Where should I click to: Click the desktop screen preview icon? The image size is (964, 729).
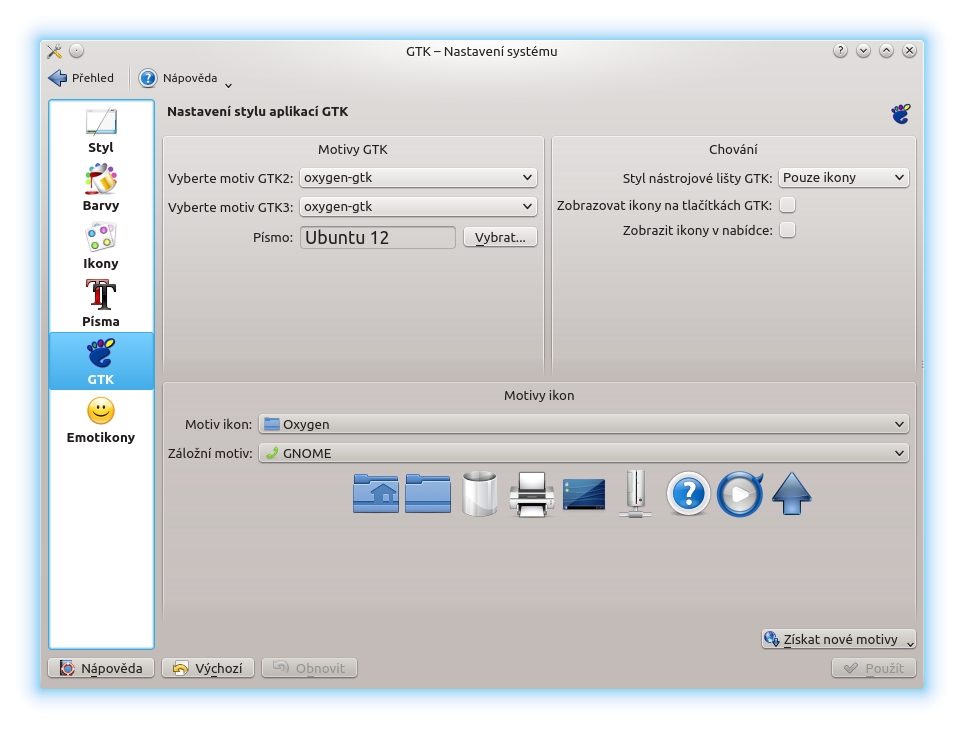click(x=583, y=494)
